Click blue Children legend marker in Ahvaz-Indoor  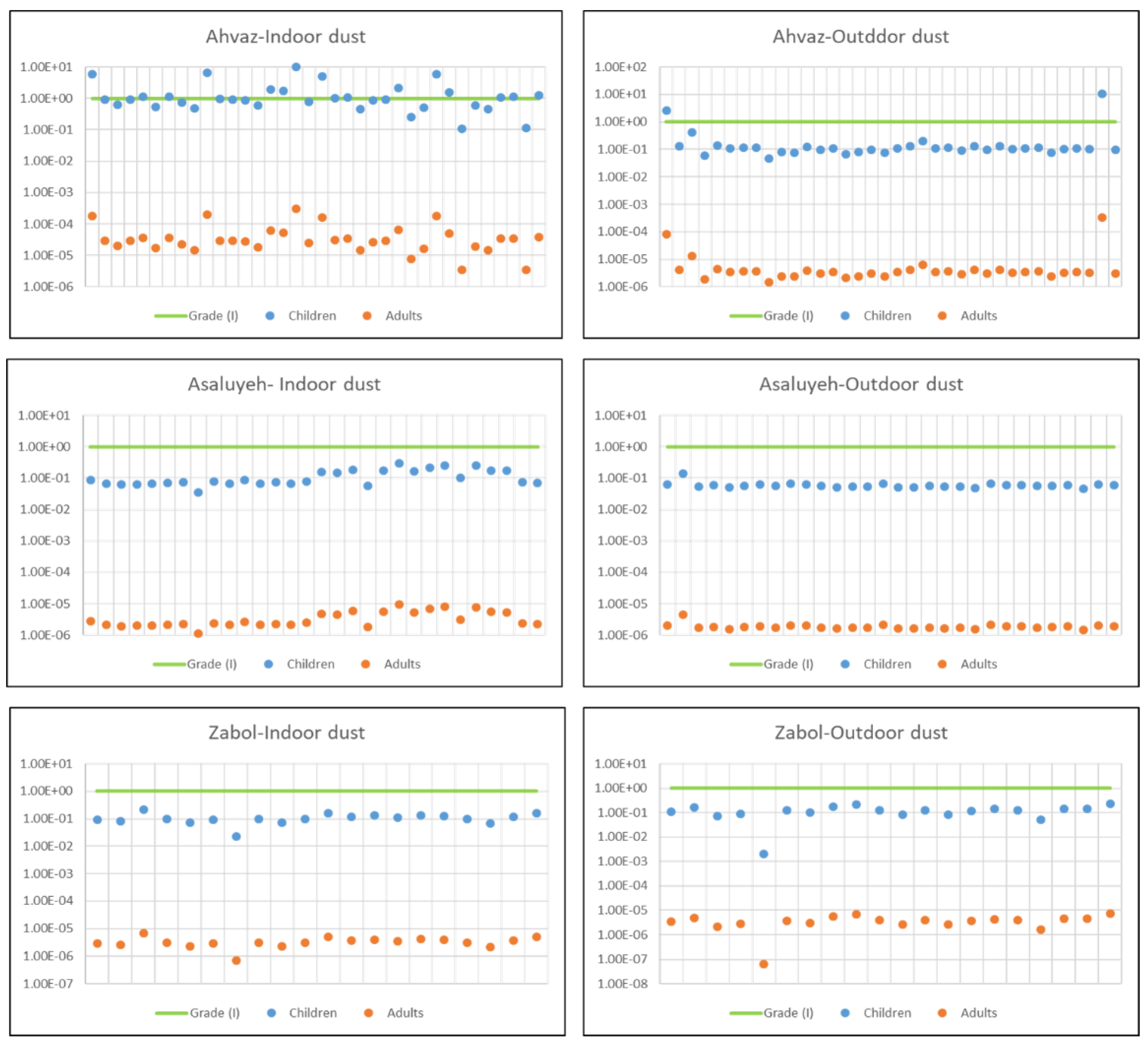point(270,316)
